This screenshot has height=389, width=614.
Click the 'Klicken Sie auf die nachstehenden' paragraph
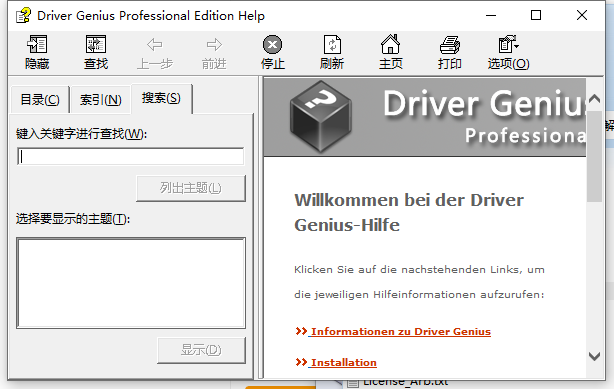pos(419,282)
